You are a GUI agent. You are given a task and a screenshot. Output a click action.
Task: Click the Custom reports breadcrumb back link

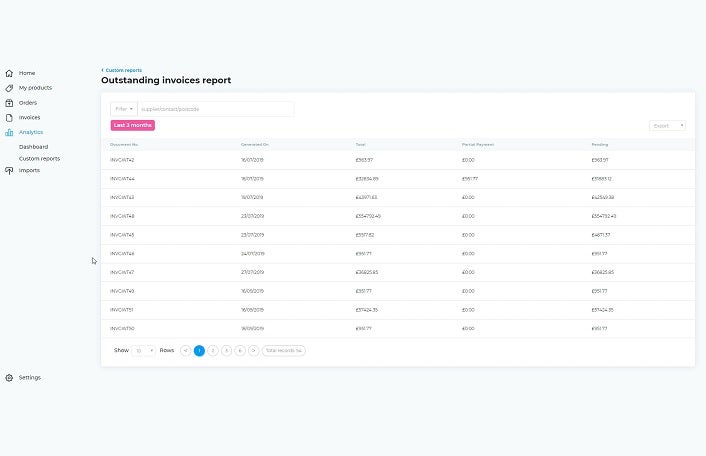pos(122,70)
